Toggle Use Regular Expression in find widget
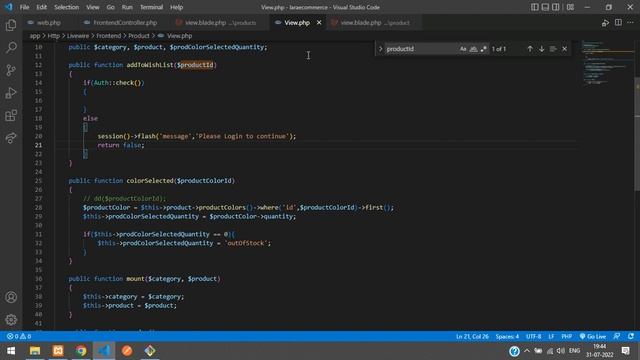Viewport: 640px width, 360px height. pos(484,49)
